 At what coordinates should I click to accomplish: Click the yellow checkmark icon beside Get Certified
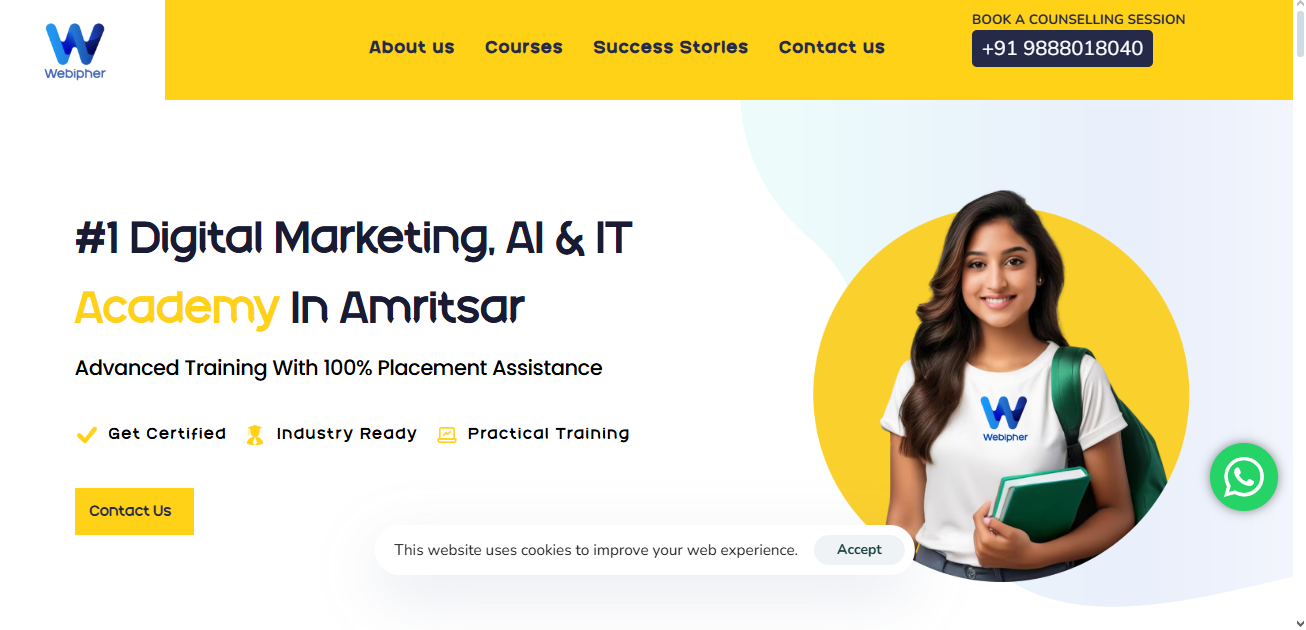[x=86, y=435]
